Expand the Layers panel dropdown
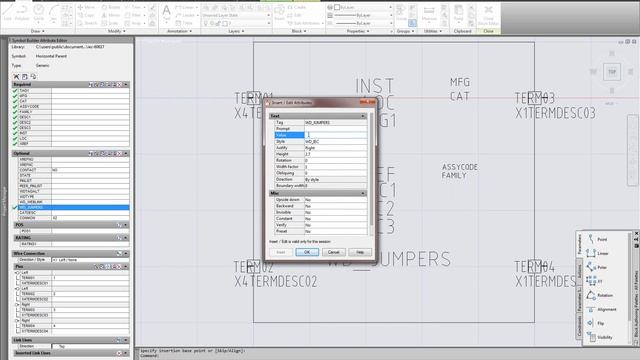Image resolution: width=640 pixels, height=360 pixels. 236,31
